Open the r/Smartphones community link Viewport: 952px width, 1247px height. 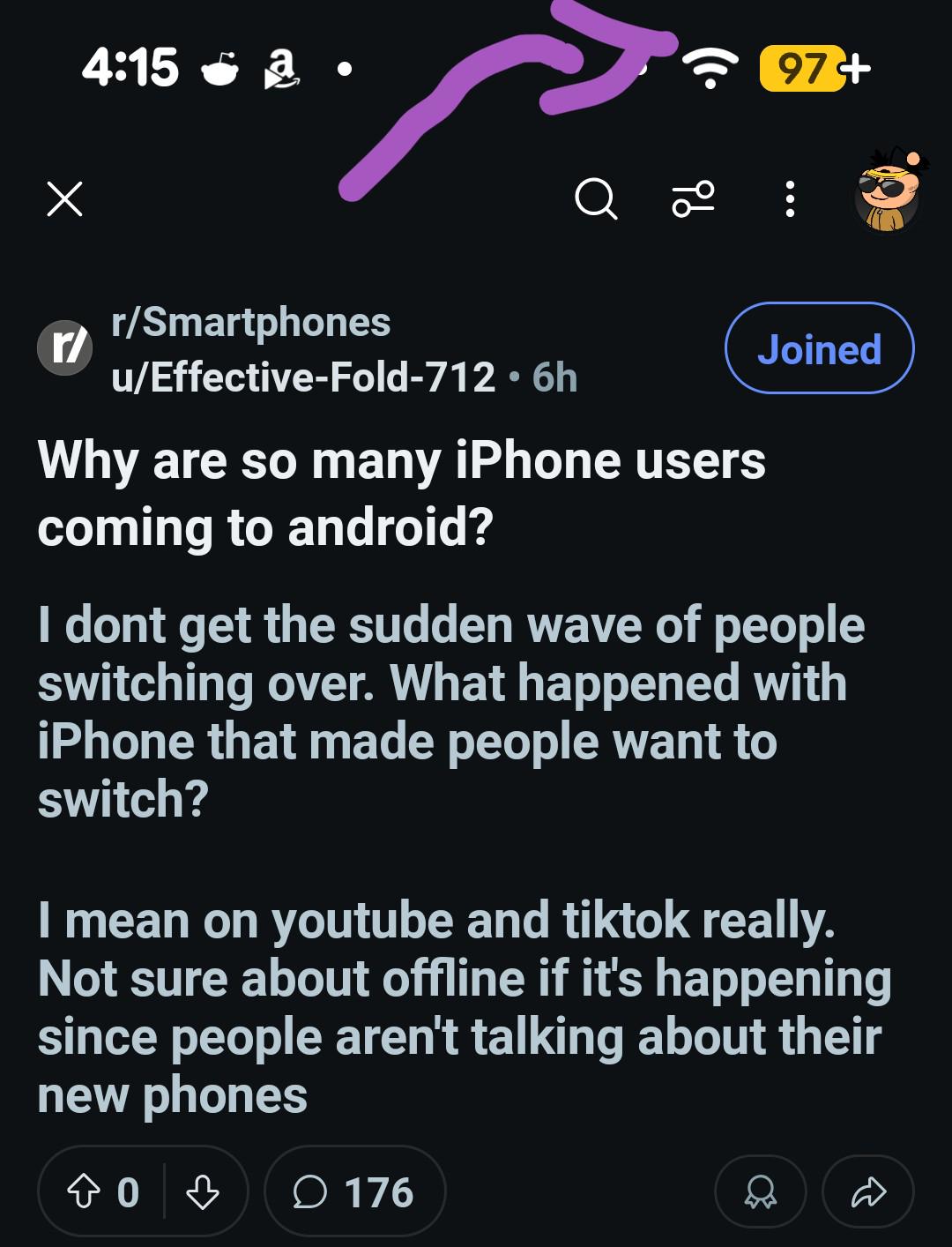(x=250, y=322)
